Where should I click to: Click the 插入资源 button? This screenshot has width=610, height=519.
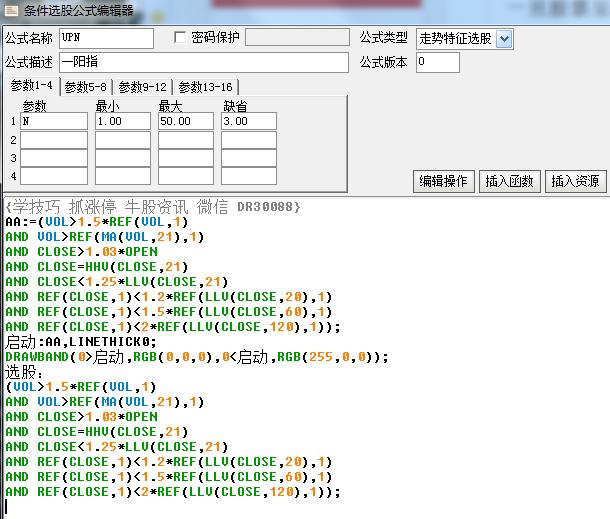click(x=575, y=181)
